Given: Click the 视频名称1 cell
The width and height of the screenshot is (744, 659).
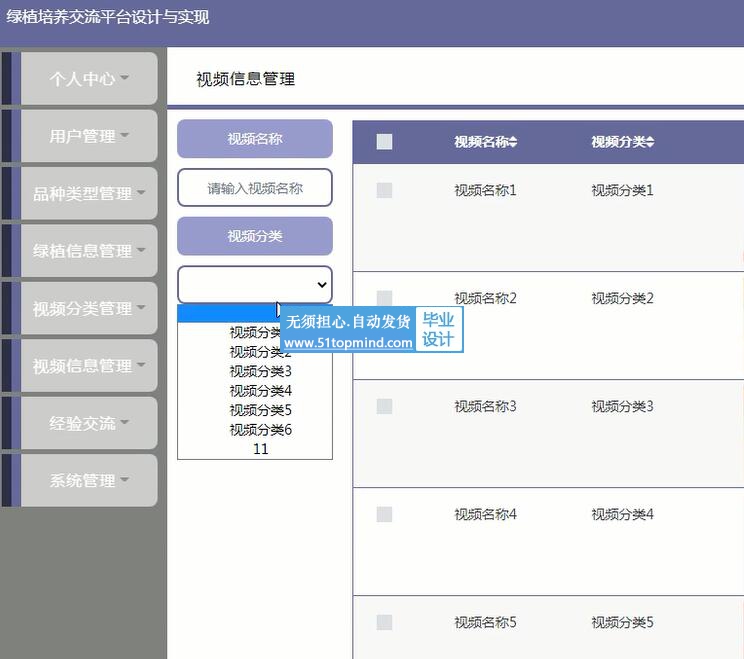Looking at the screenshot, I should pos(485,190).
